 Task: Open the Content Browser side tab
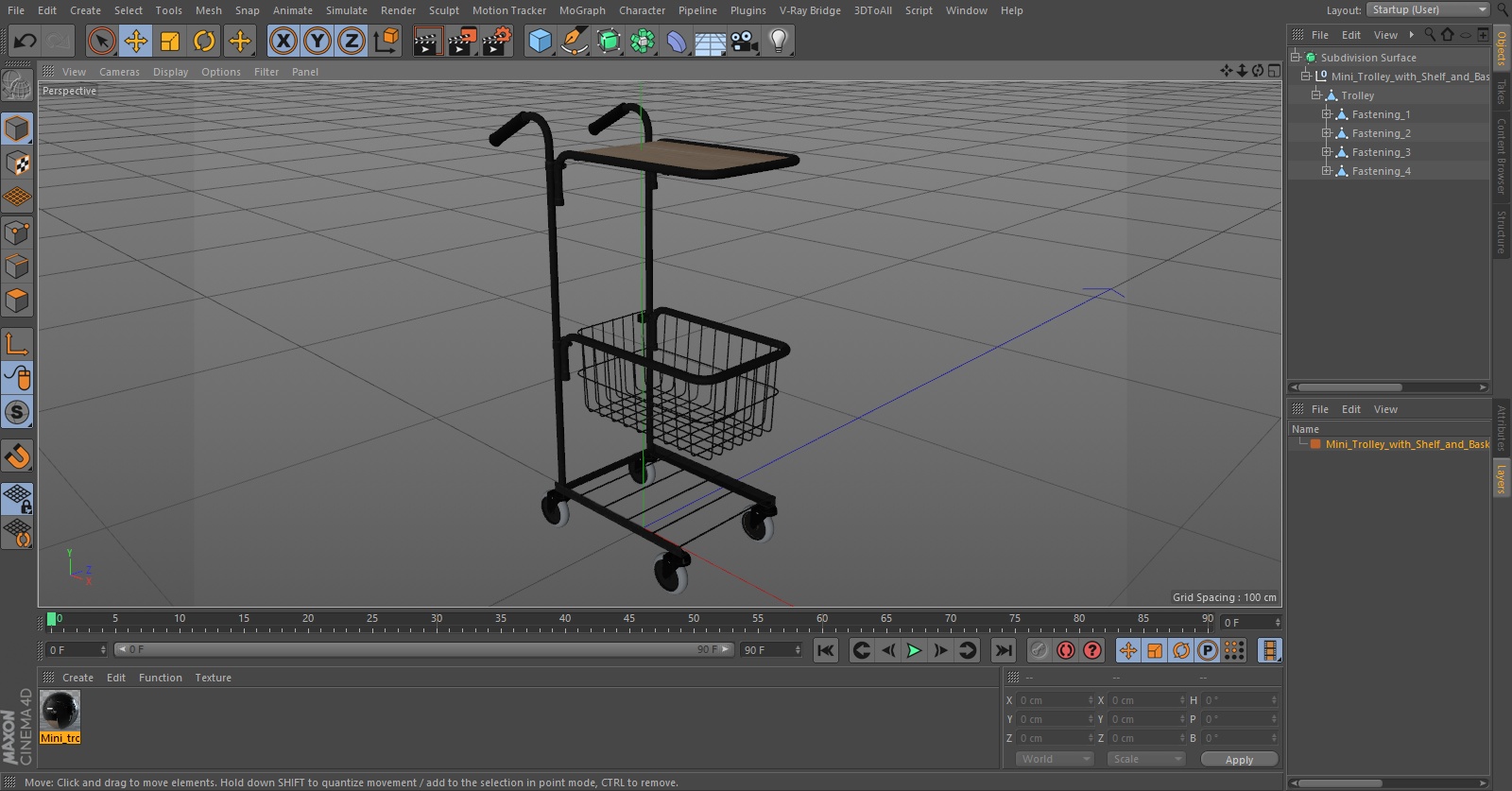[x=1501, y=156]
